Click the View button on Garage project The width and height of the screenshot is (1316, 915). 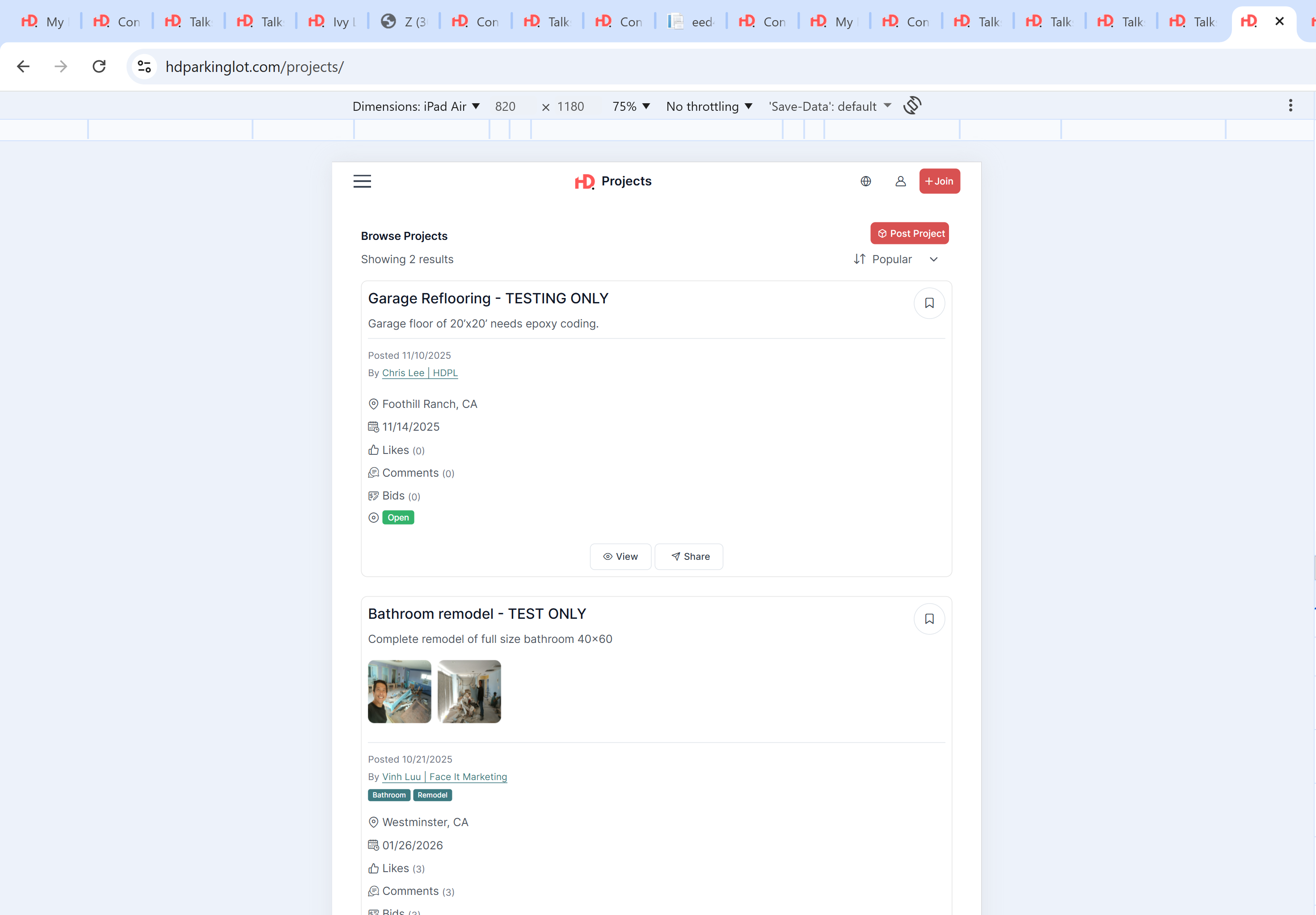coord(620,557)
